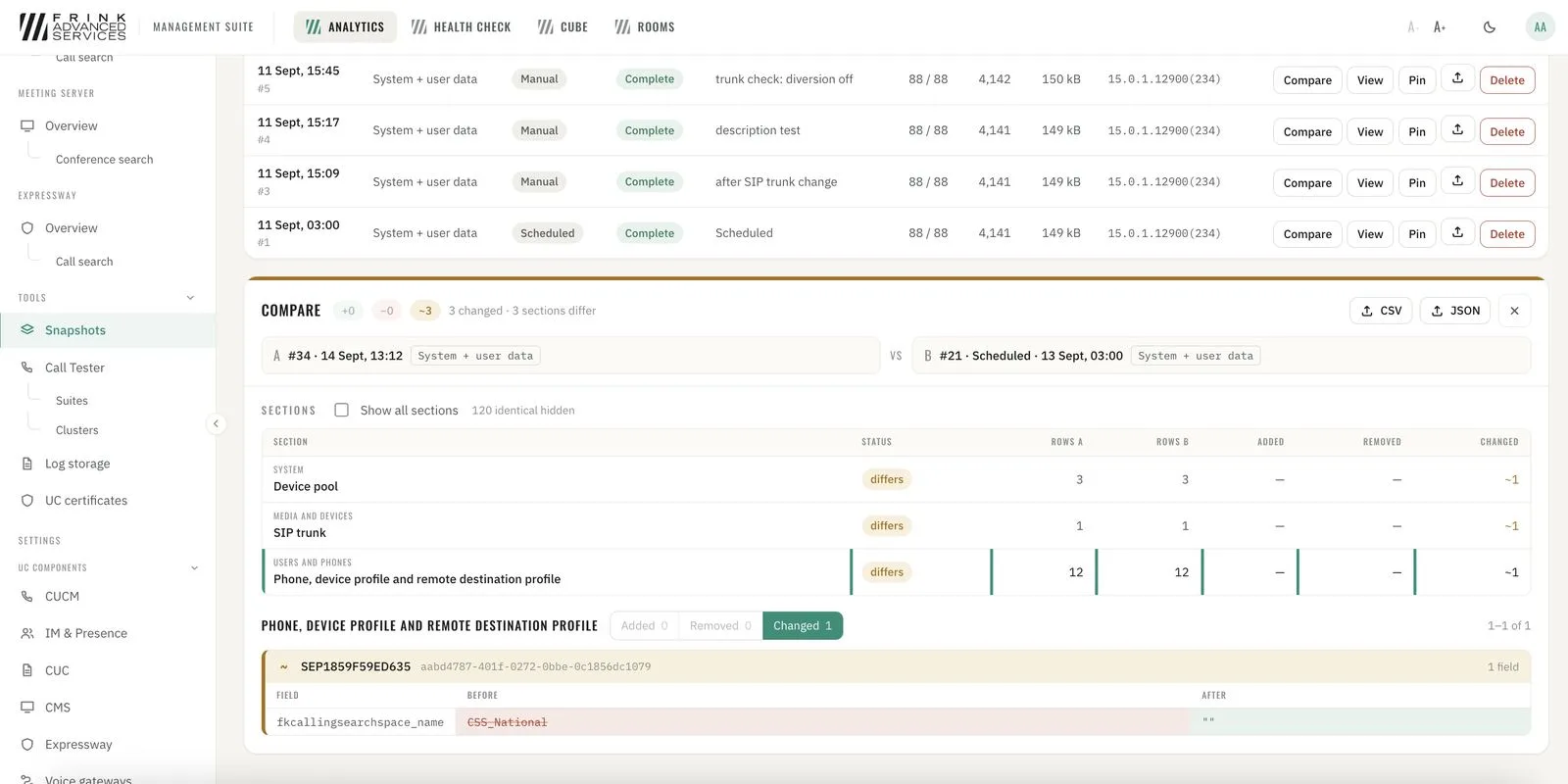Decrease font size with A- icon
Viewport: 1568px width, 784px height.
(1412, 27)
